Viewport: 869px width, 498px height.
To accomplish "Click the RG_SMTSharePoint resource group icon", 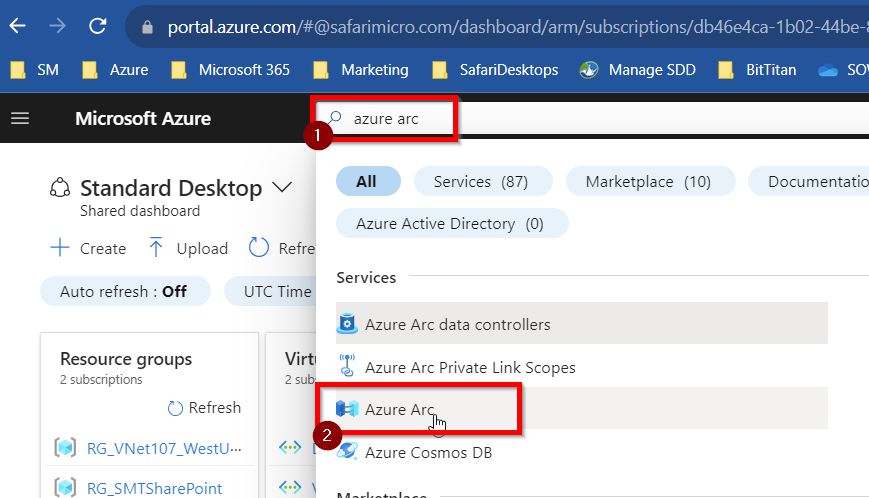I will coord(65,487).
